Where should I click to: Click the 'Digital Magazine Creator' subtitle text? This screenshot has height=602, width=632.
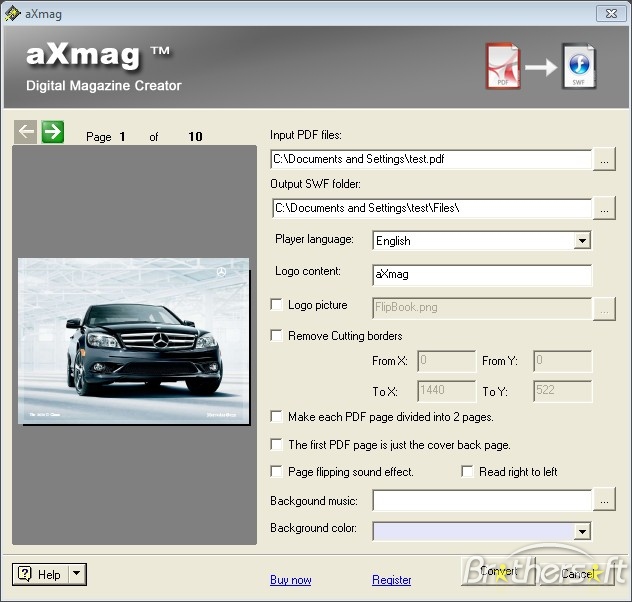point(104,85)
